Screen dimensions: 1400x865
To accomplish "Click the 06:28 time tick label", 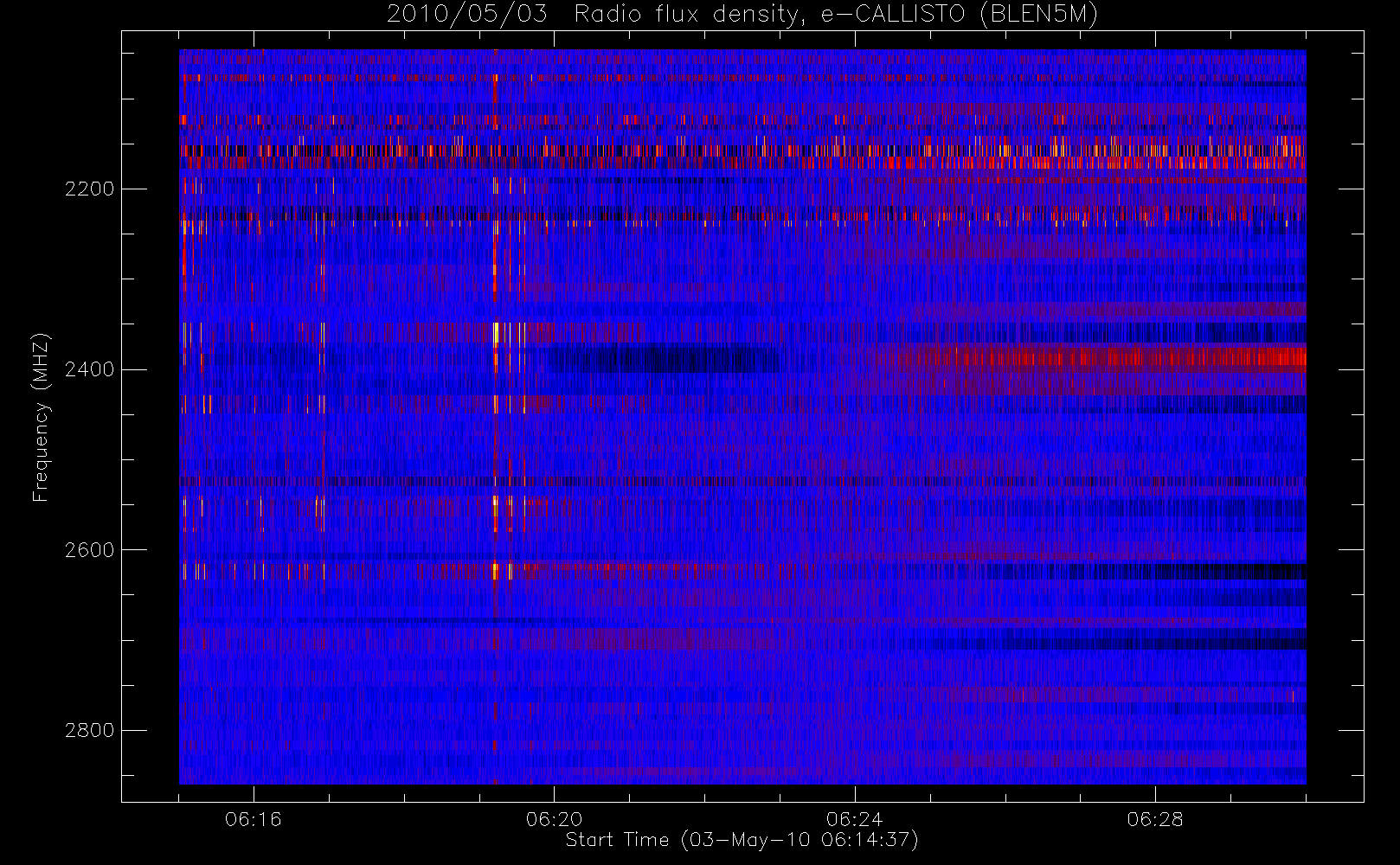I will [1154, 819].
